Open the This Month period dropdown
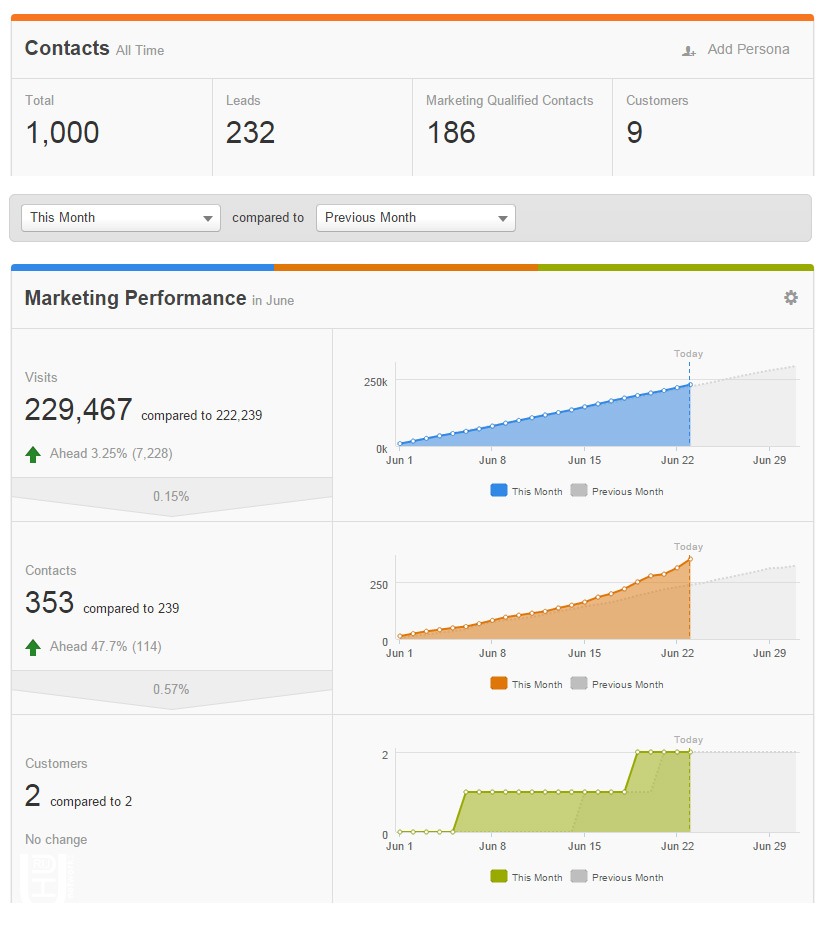 121,218
